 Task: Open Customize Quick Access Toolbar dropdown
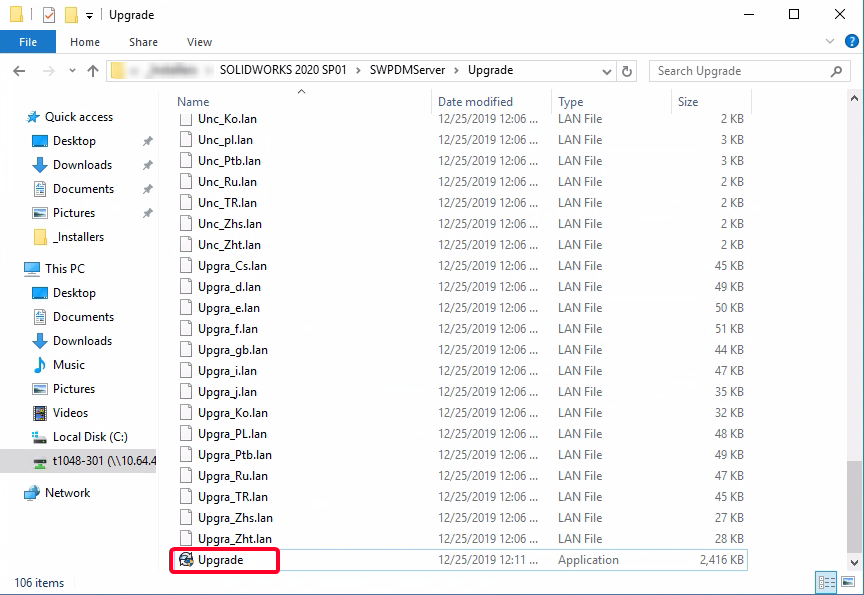click(89, 15)
